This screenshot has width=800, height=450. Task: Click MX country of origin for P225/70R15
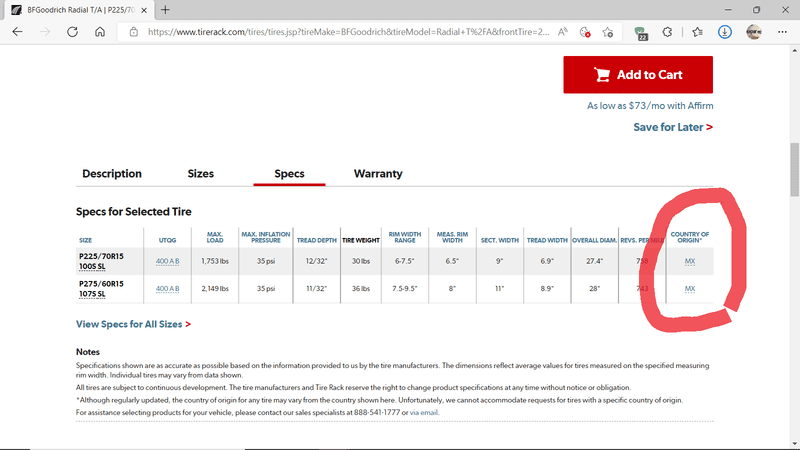point(690,261)
